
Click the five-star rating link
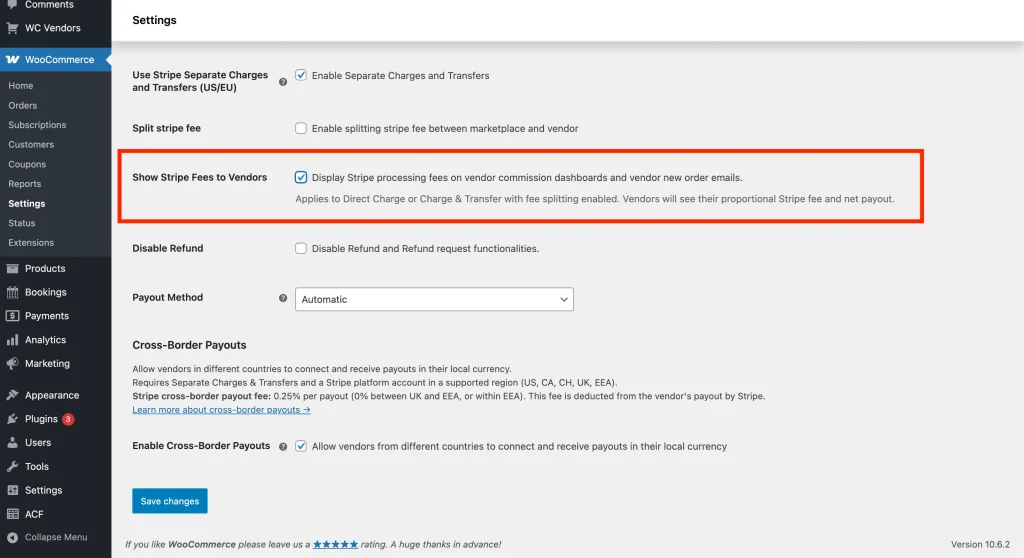[336, 544]
